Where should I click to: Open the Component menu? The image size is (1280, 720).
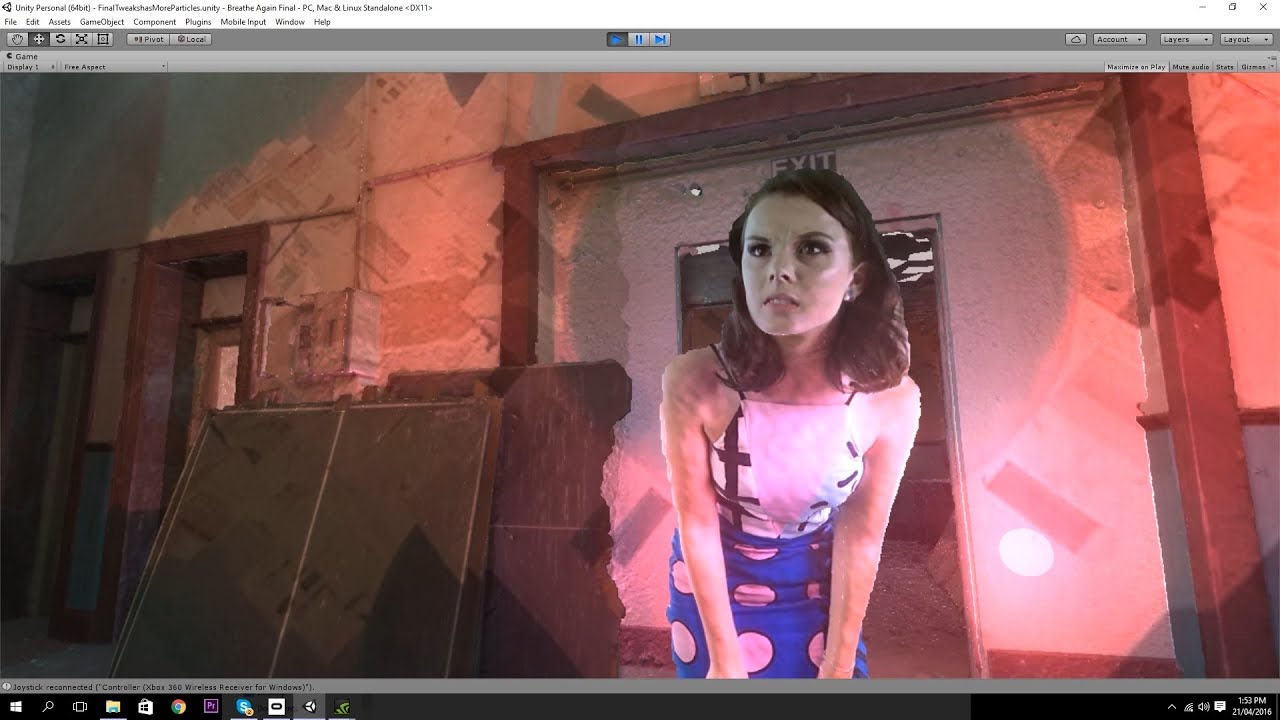point(155,22)
